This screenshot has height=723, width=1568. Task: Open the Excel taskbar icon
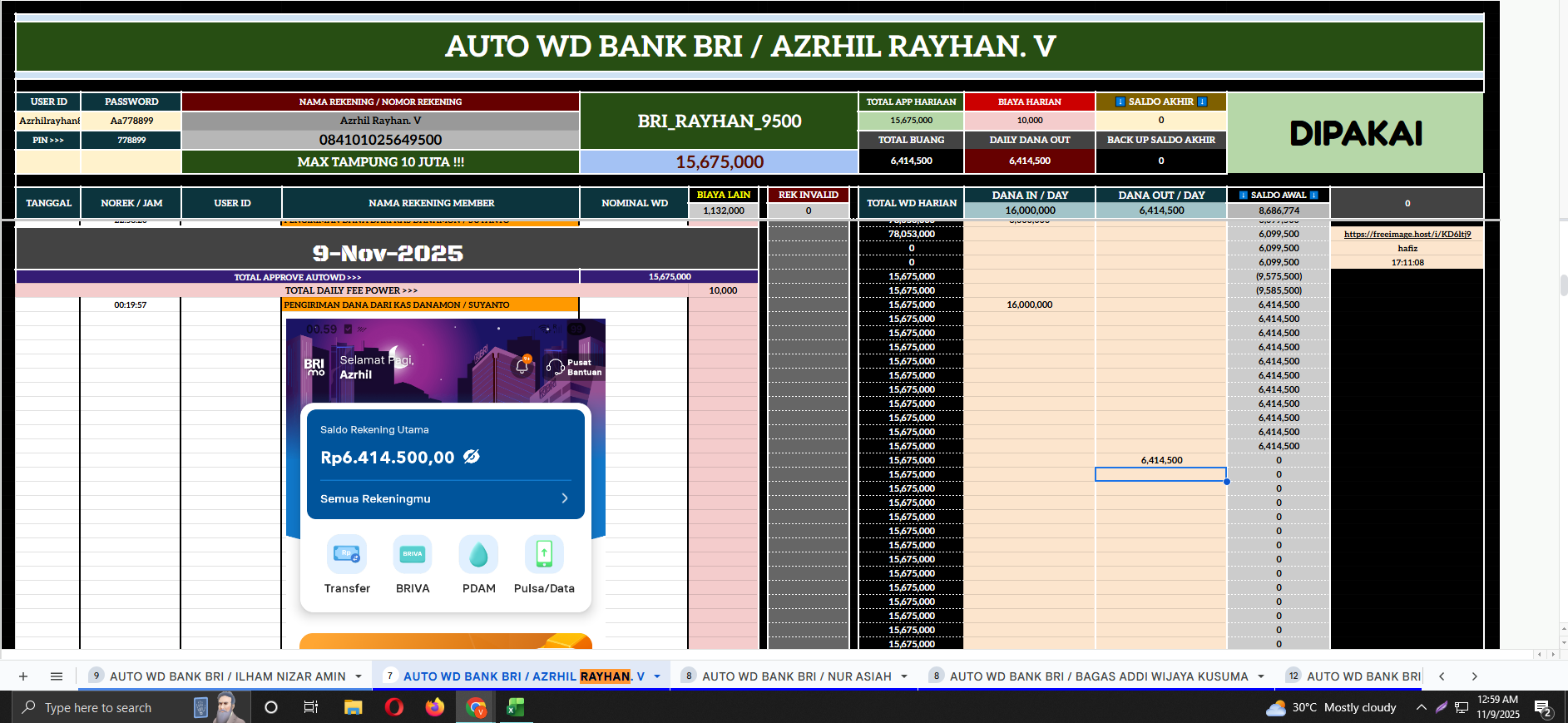tap(516, 707)
